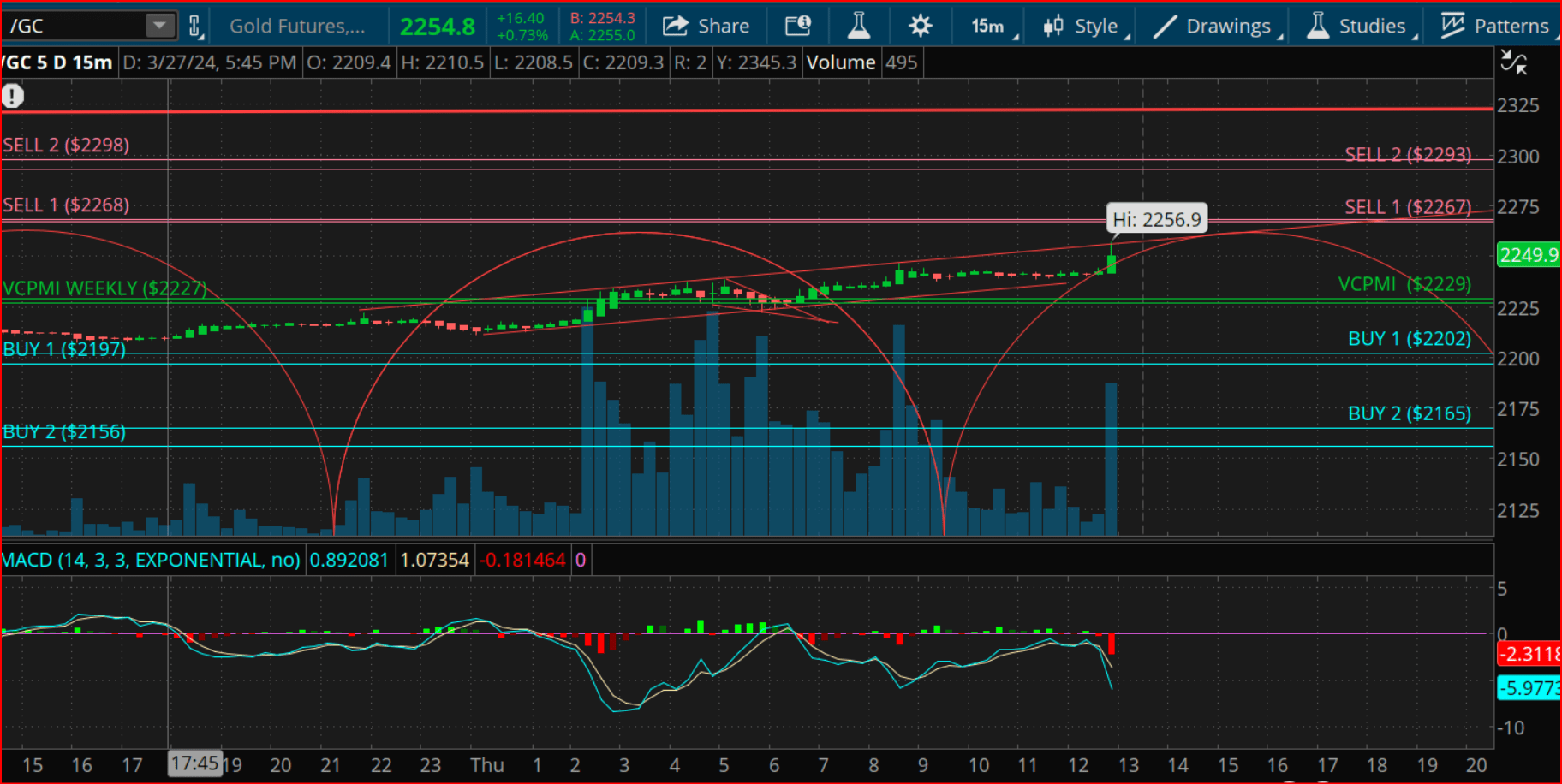Click the SELL 1 ($2268) label
Viewport: 1562px width, 784px height.
point(66,205)
